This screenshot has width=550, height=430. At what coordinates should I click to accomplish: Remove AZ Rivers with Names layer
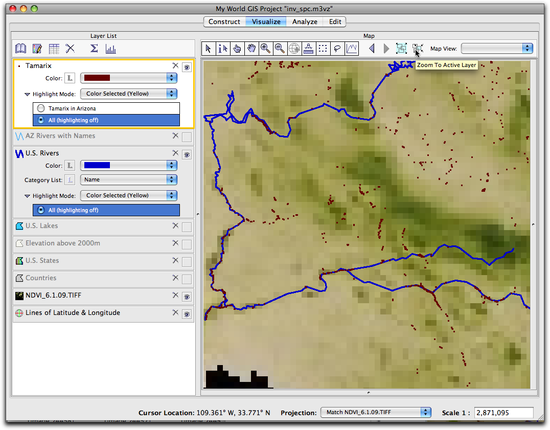[175, 136]
